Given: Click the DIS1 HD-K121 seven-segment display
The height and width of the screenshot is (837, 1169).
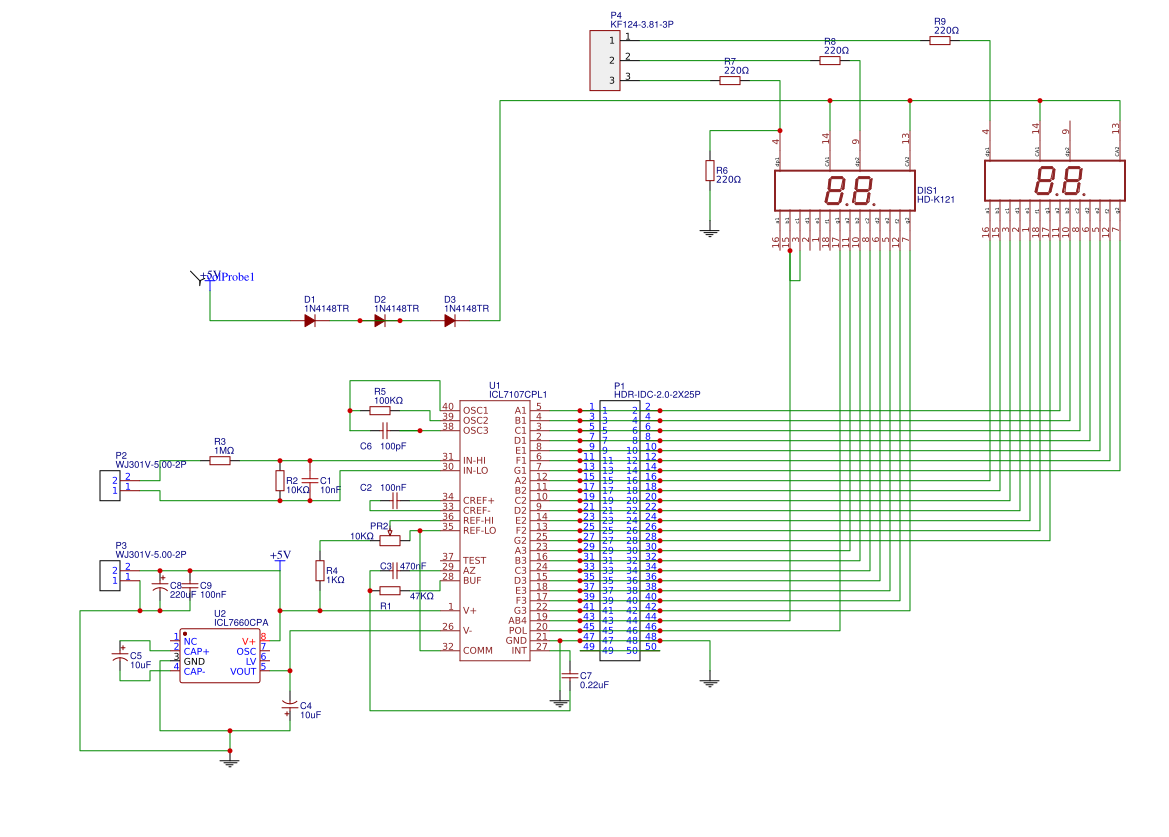Looking at the screenshot, I should click(x=845, y=191).
